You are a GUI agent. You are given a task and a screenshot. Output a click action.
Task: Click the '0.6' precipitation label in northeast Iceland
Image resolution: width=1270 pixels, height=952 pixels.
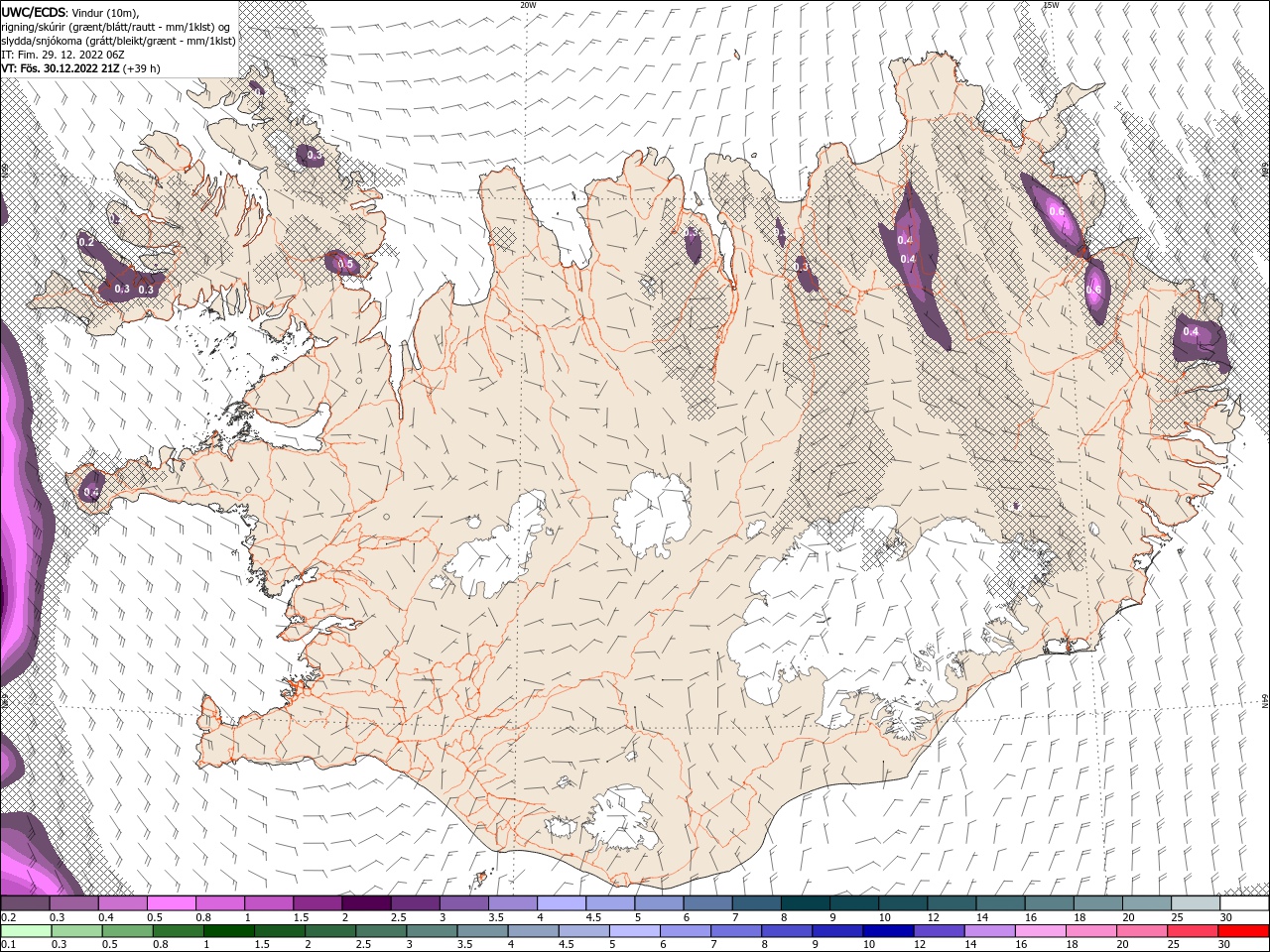(1057, 211)
